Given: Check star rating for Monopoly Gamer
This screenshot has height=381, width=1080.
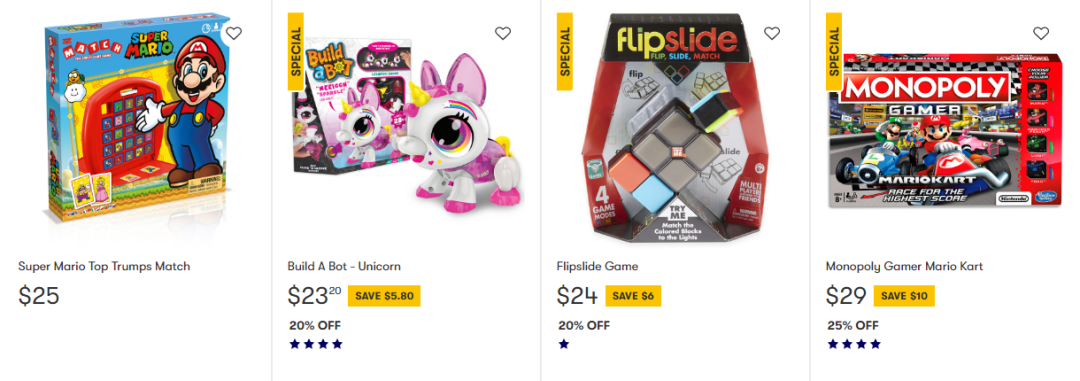Looking at the screenshot, I should click(x=854, y=344).
